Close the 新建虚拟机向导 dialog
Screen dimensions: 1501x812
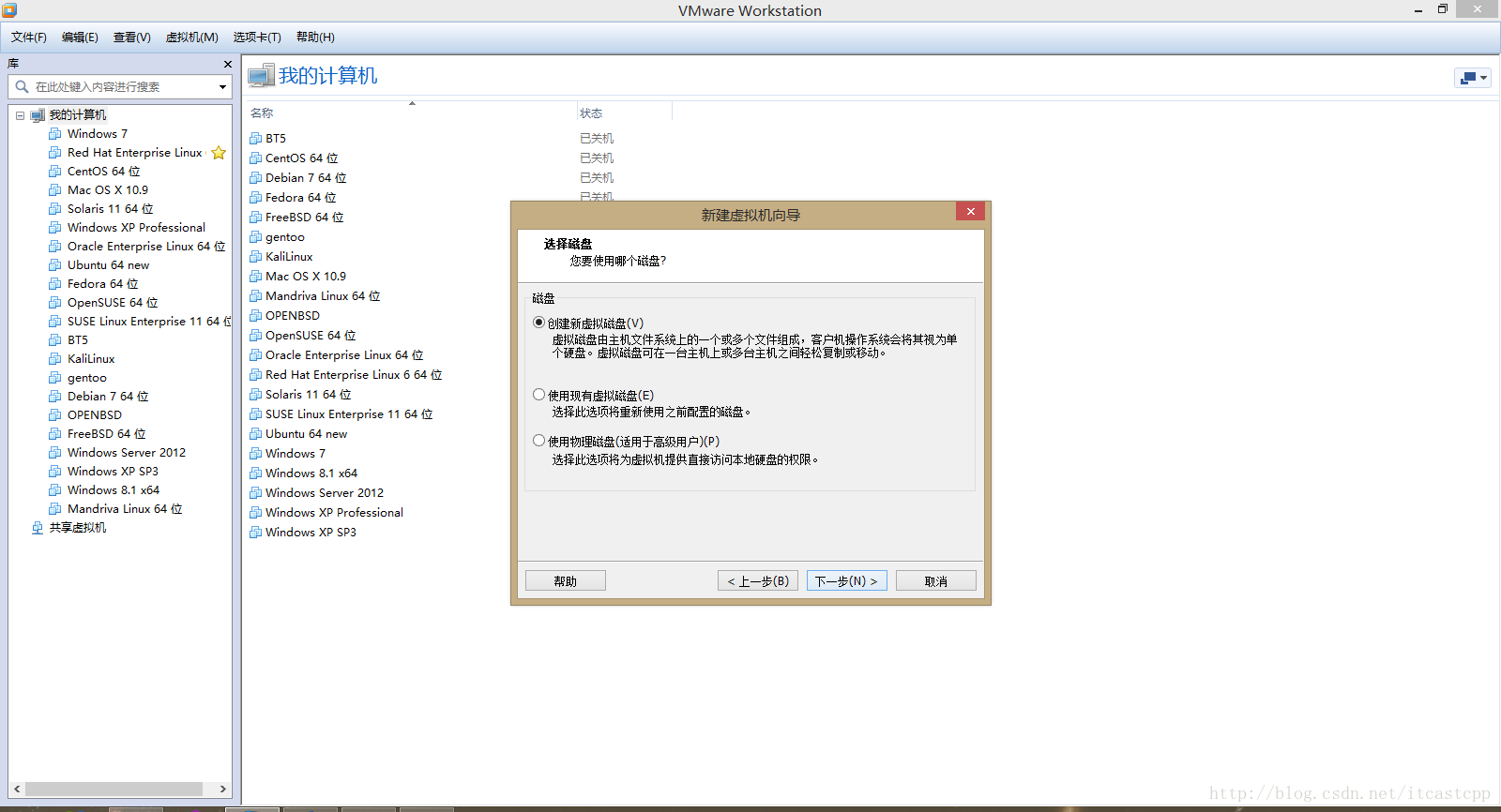[971, 212]
